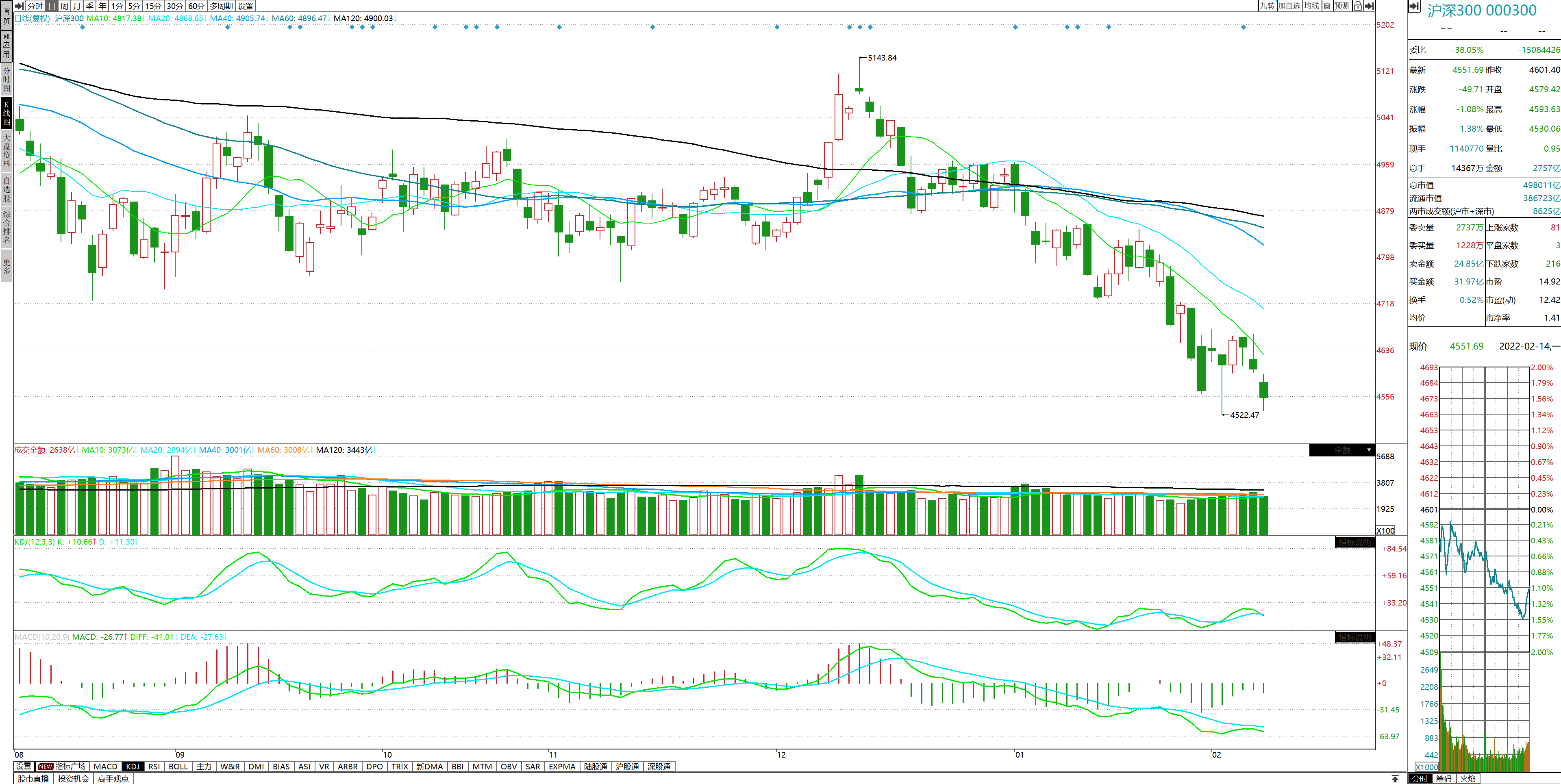Viewport: 1561px width, 784px height.
Task: Open the 股市直播 link
Action: pyautogui.click(x=33, y=779)
